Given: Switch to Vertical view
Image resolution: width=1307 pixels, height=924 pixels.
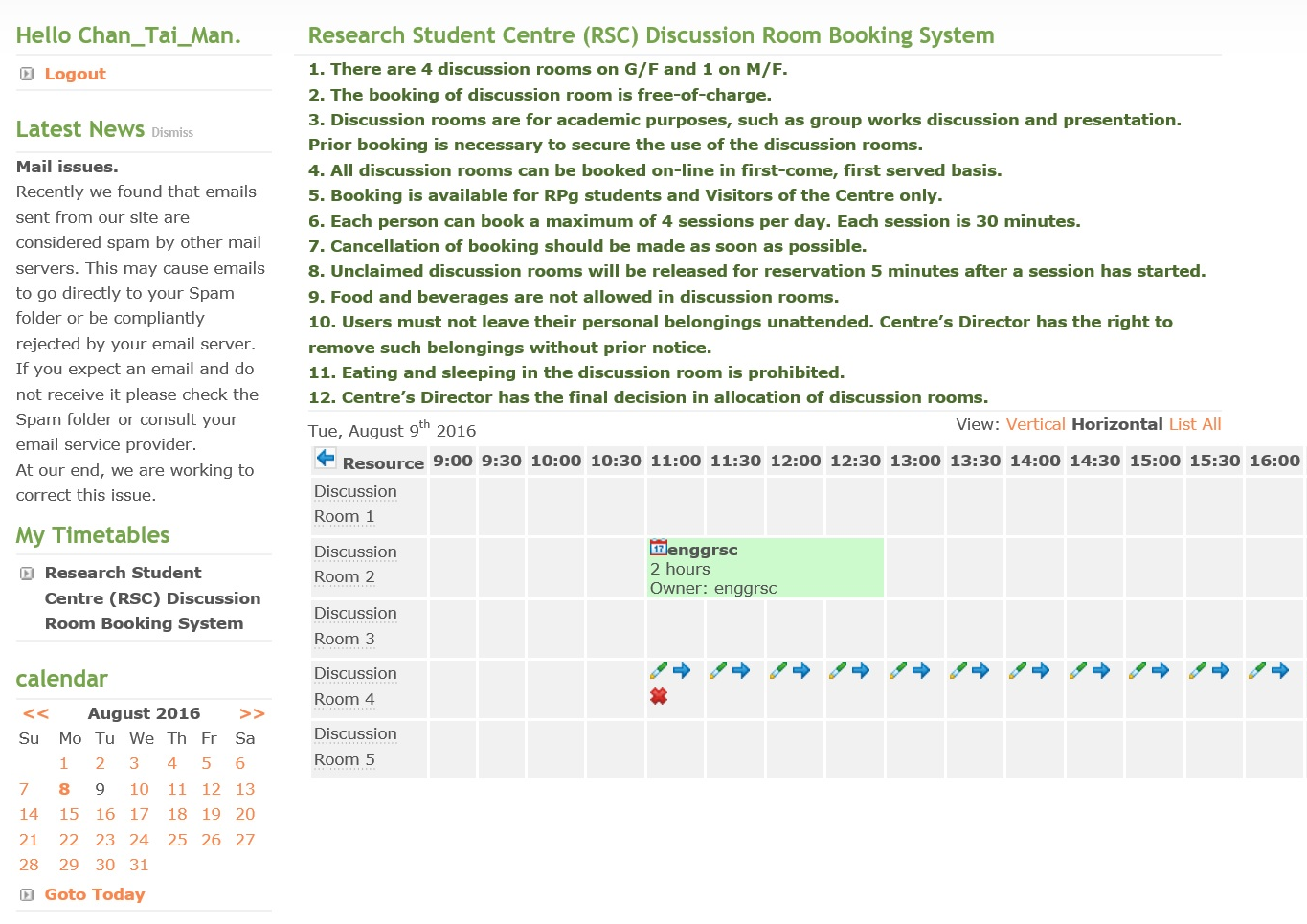Looking at the screenshot, I should click(x=1035, y=424).
